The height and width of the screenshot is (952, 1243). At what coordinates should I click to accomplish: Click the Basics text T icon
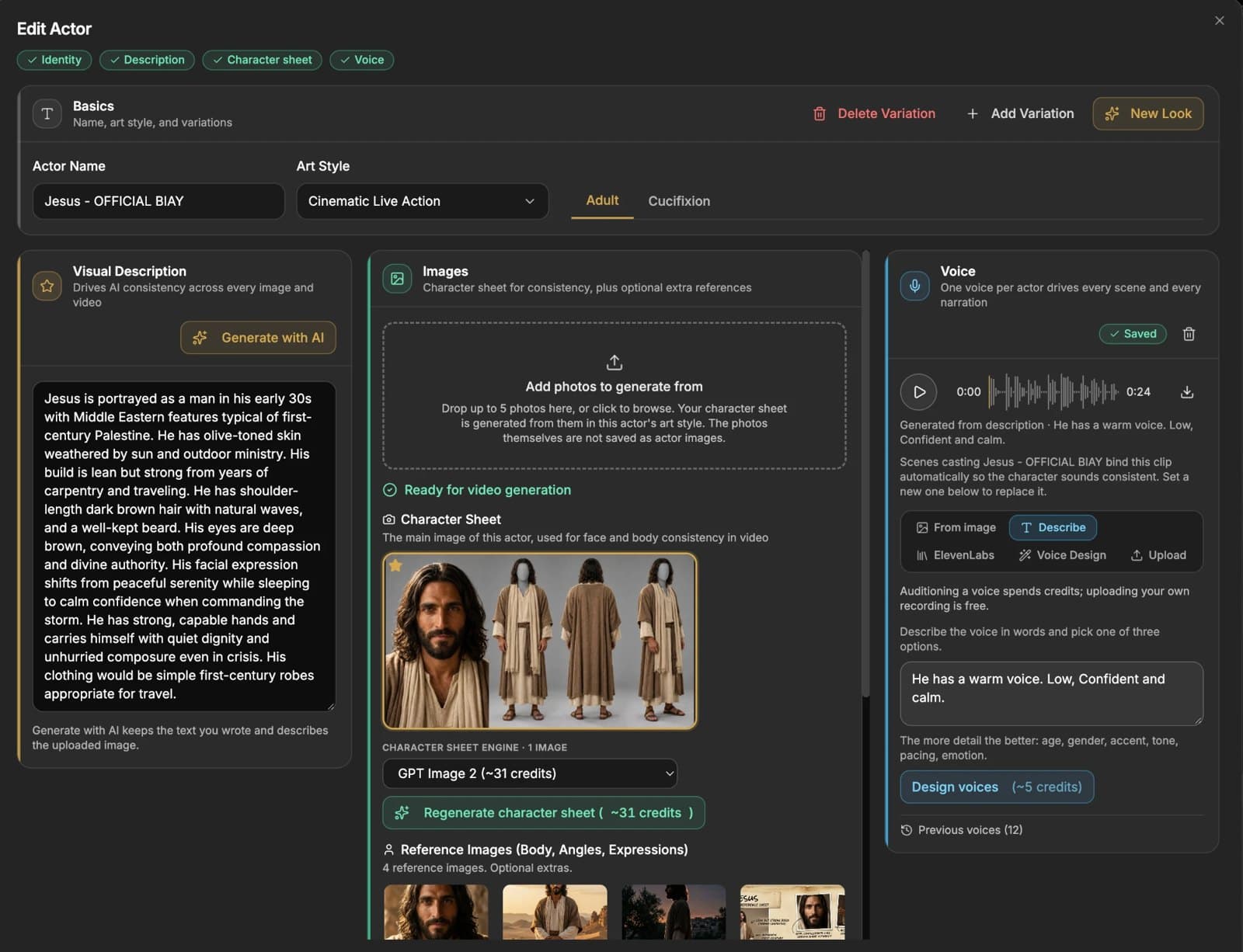pos(47,113)
